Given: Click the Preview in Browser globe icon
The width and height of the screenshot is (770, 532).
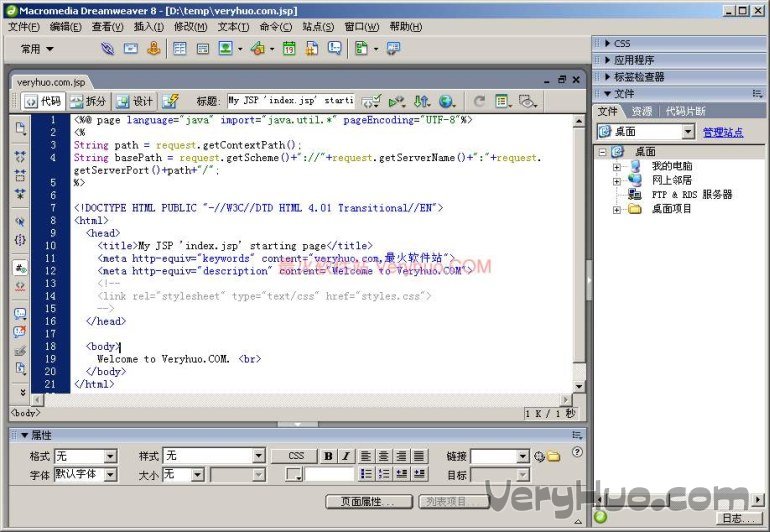Looking at the screenshot, I should click(x=447, y=102).
